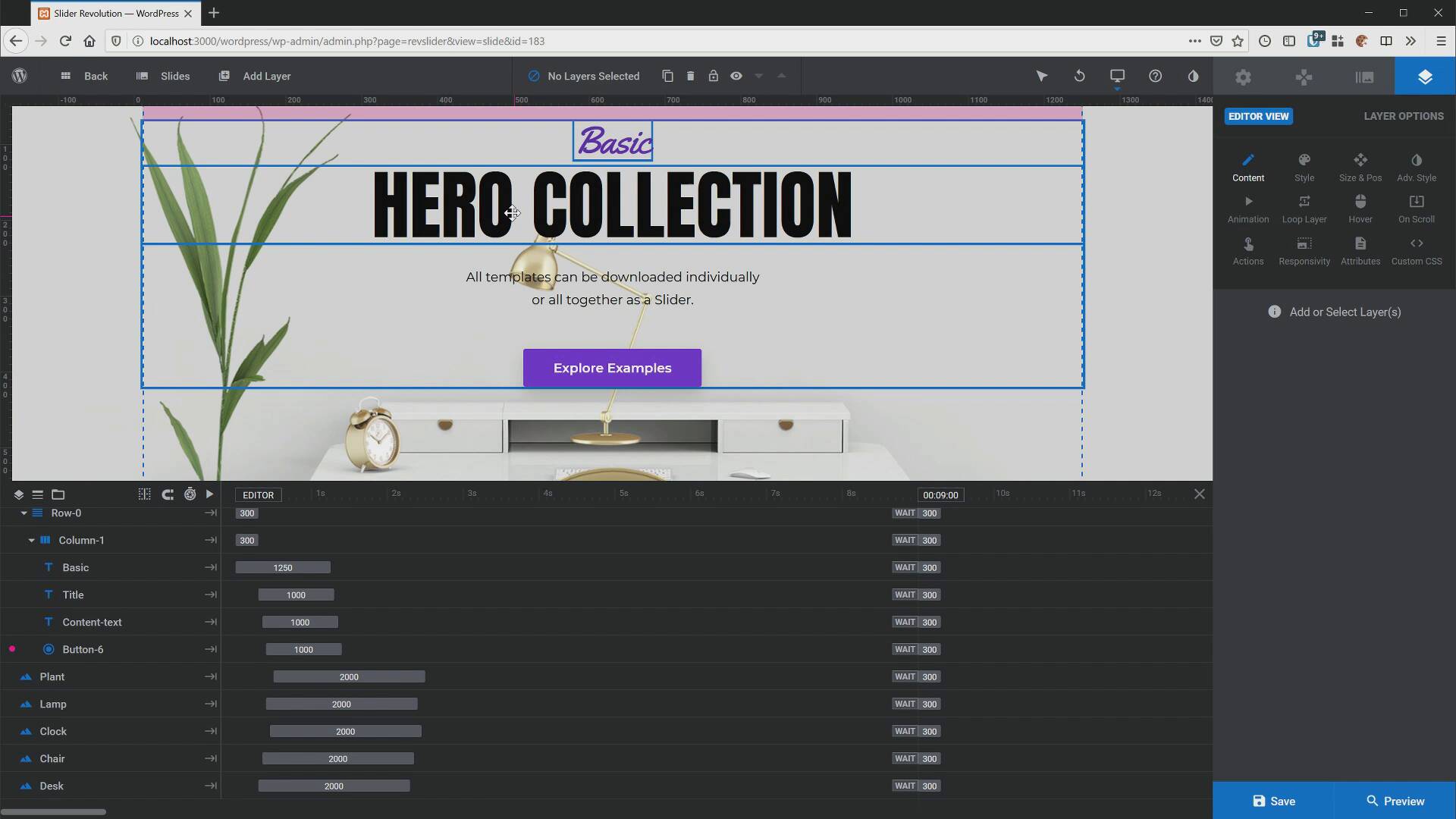The height and width of the screenshot is (819, 1456).
Task: Toggle the layer lock icon
Action: [713, 76]
